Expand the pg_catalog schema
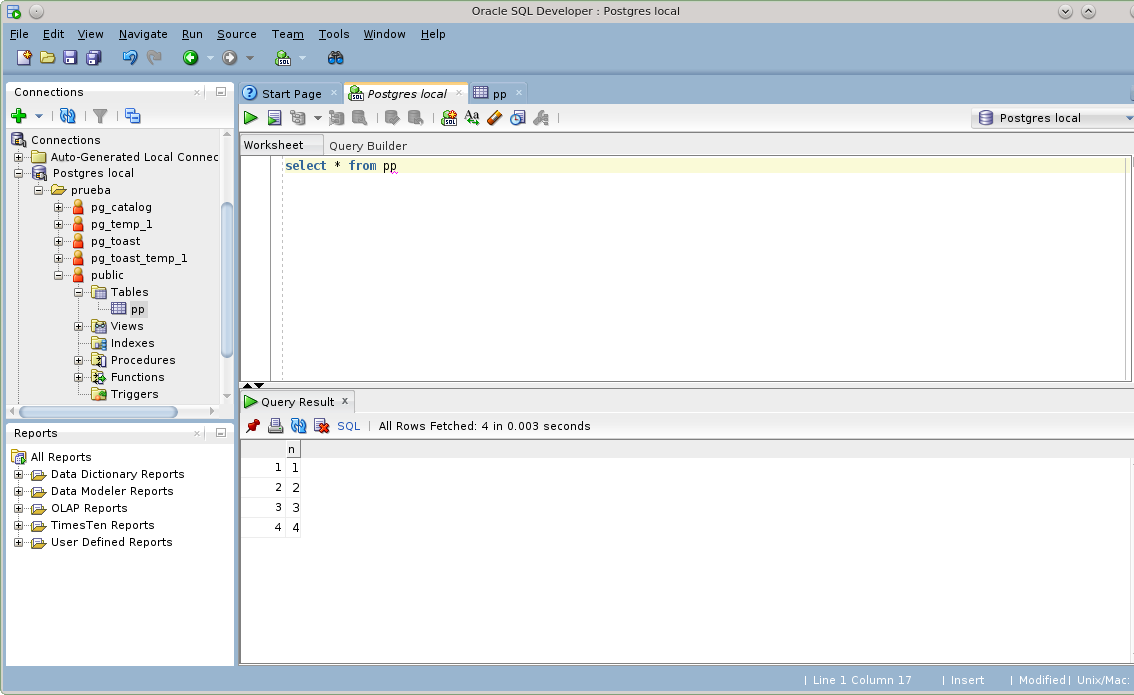This screenshot has height=695, width=1134. coord(59,208)
